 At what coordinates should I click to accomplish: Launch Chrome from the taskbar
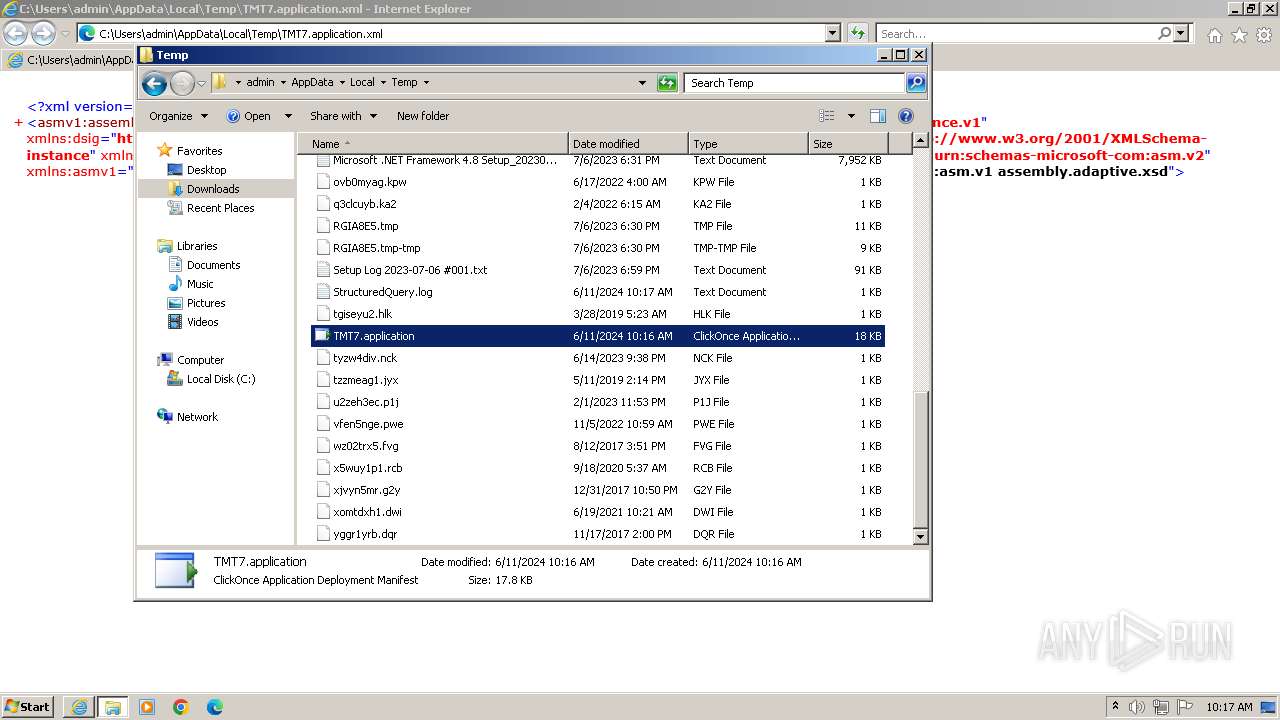[181, 707]
